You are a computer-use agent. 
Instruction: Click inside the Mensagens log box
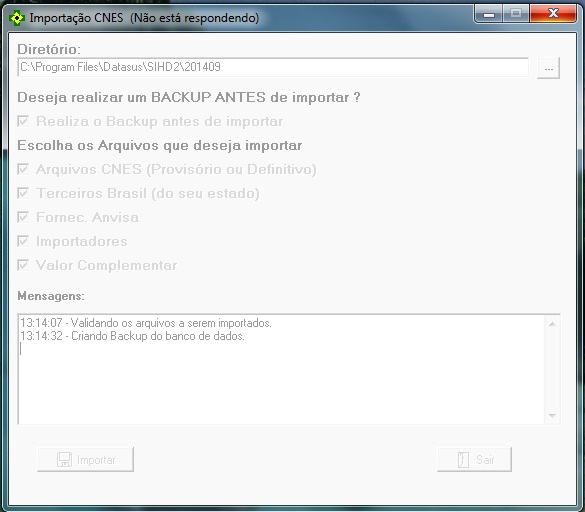(282, 369)
